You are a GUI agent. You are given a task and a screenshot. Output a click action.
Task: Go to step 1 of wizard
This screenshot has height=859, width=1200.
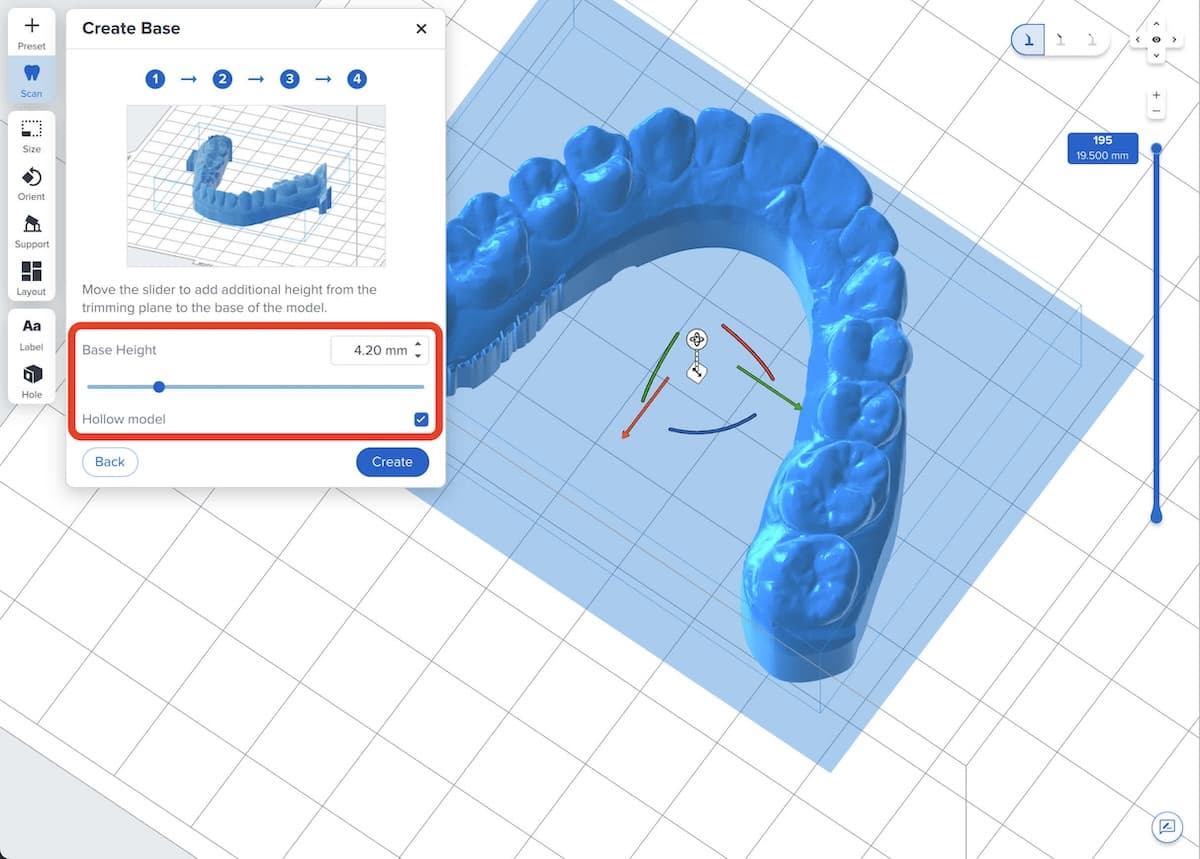click(x=154, y=79)
